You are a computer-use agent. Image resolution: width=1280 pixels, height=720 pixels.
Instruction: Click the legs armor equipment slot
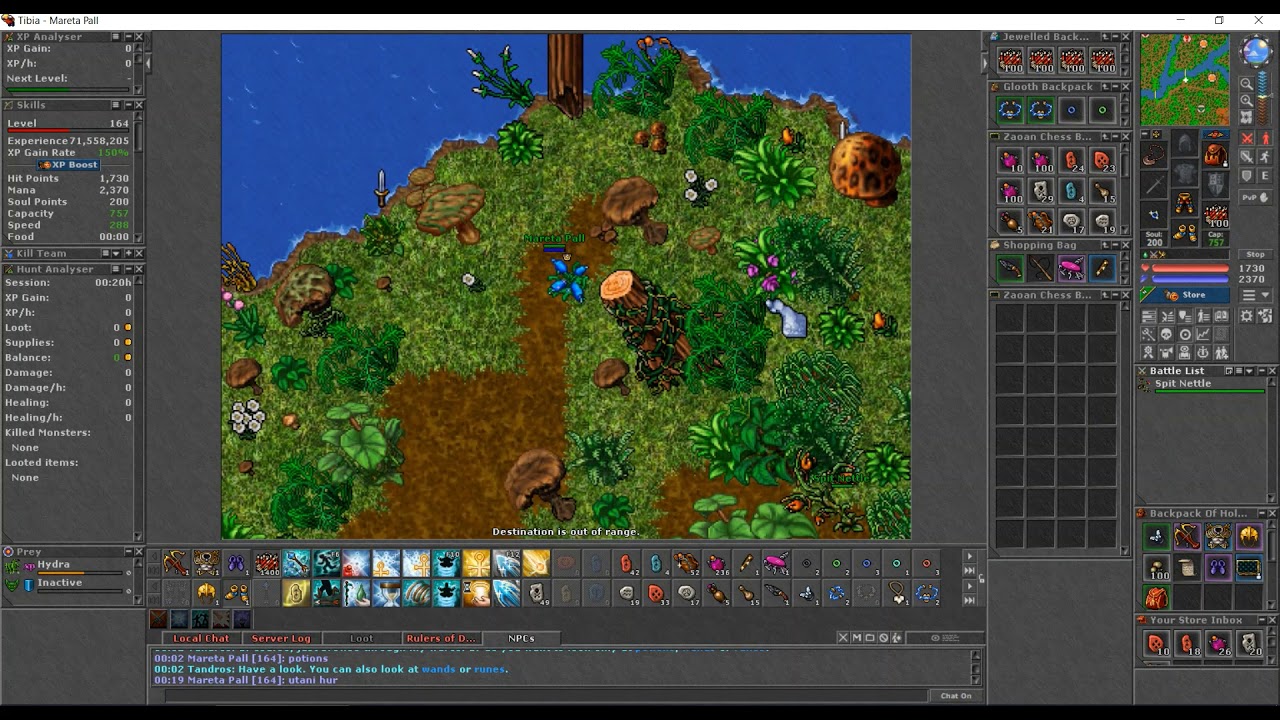tap(1185, 202)
